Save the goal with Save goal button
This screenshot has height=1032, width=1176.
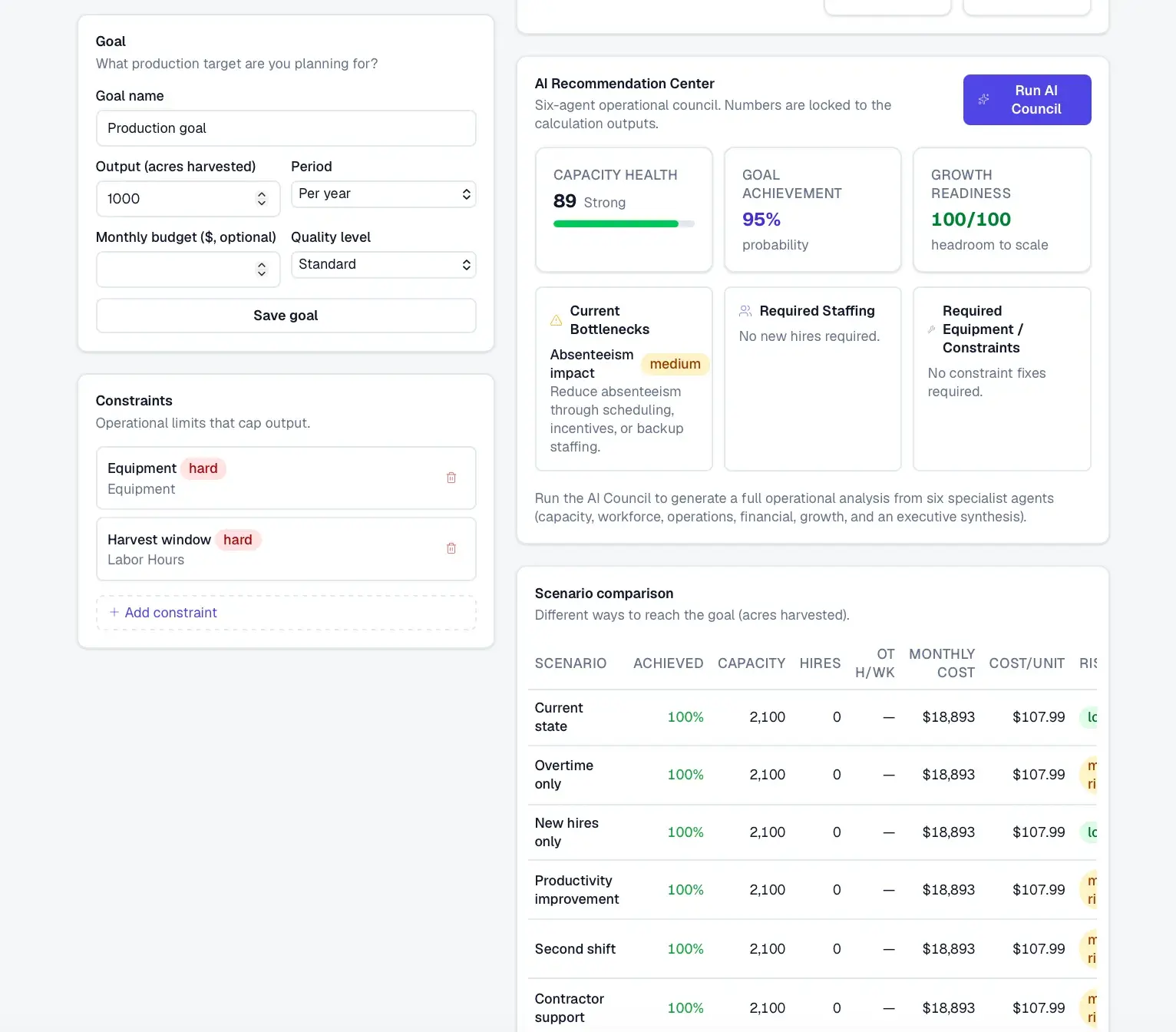click(x=286, y=316)
